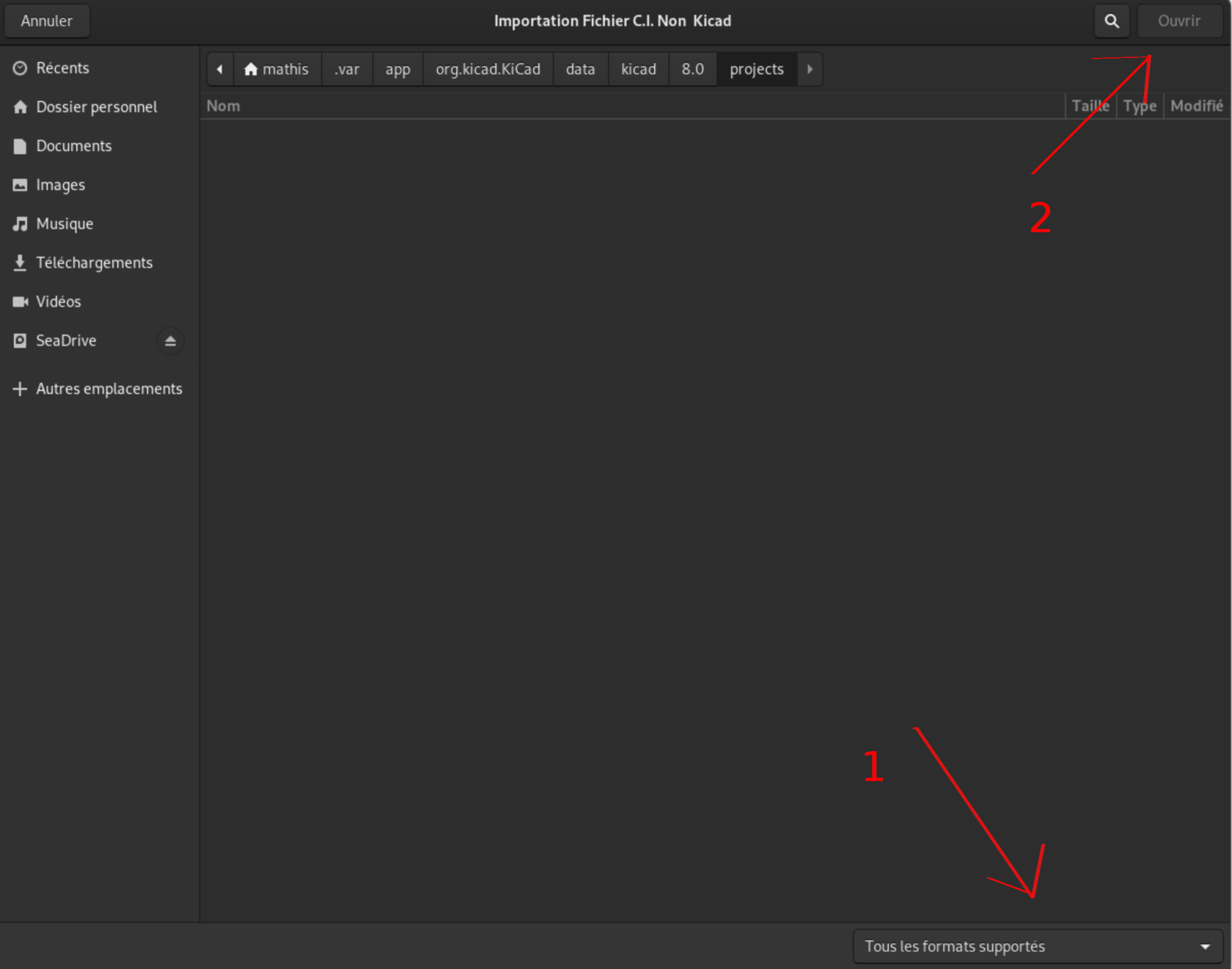Select Images in the sidebar
Screen dimensions: 1232x969
coord(100,185)
